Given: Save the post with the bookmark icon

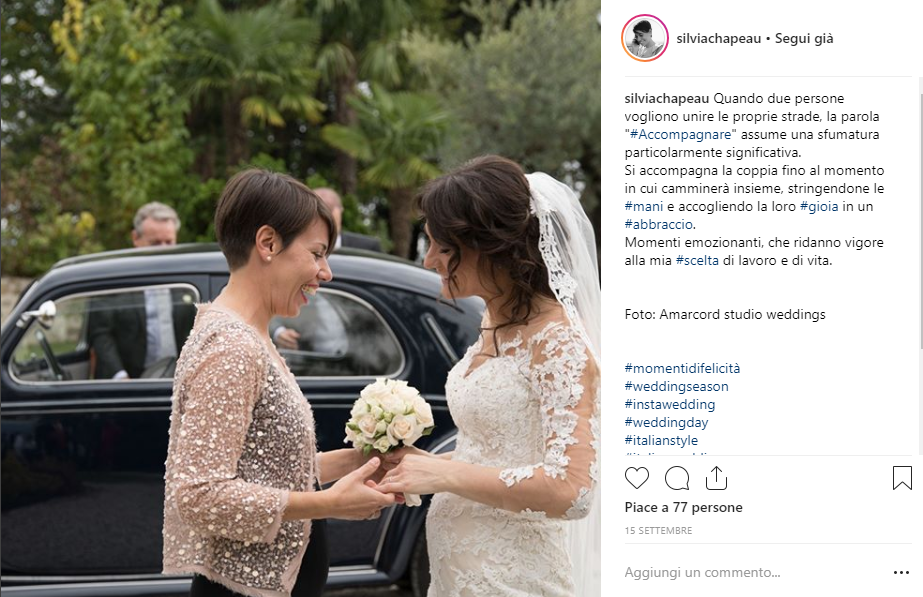Looking at the screenshot, I should [902, 478].
